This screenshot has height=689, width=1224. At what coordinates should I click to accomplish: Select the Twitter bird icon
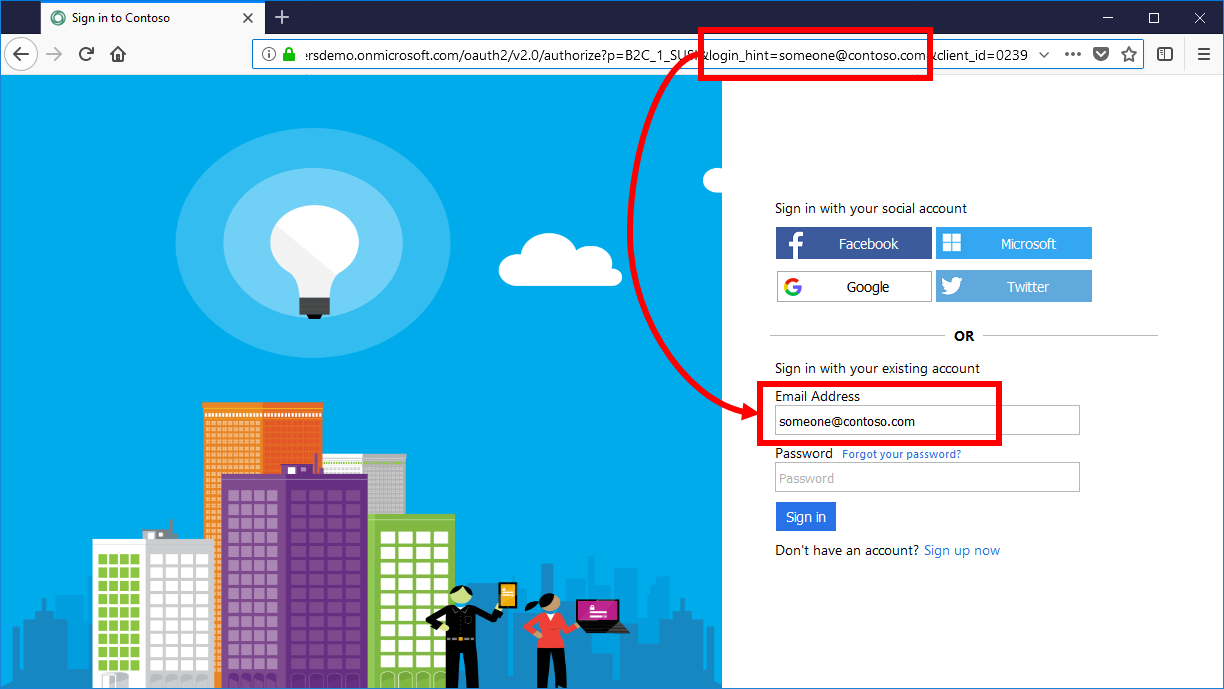point(951,286)
